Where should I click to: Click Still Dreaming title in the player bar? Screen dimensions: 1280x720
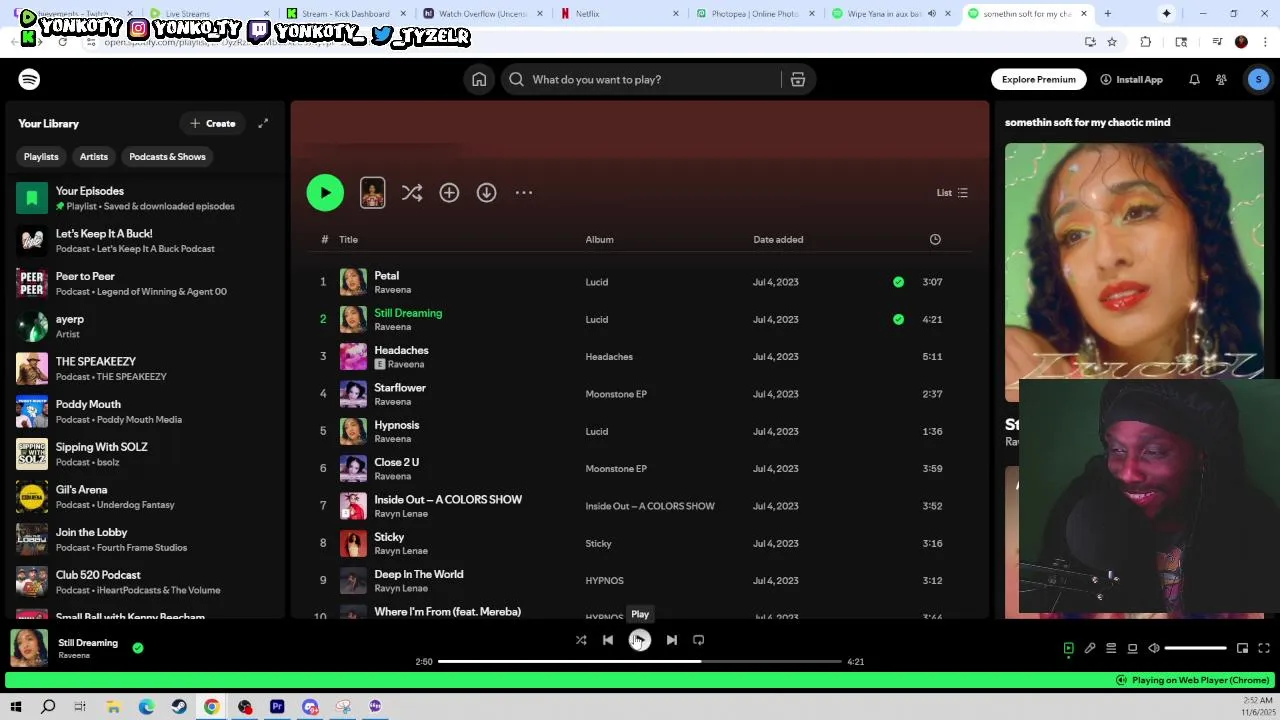pyautogui.click(x=88, y=643)
